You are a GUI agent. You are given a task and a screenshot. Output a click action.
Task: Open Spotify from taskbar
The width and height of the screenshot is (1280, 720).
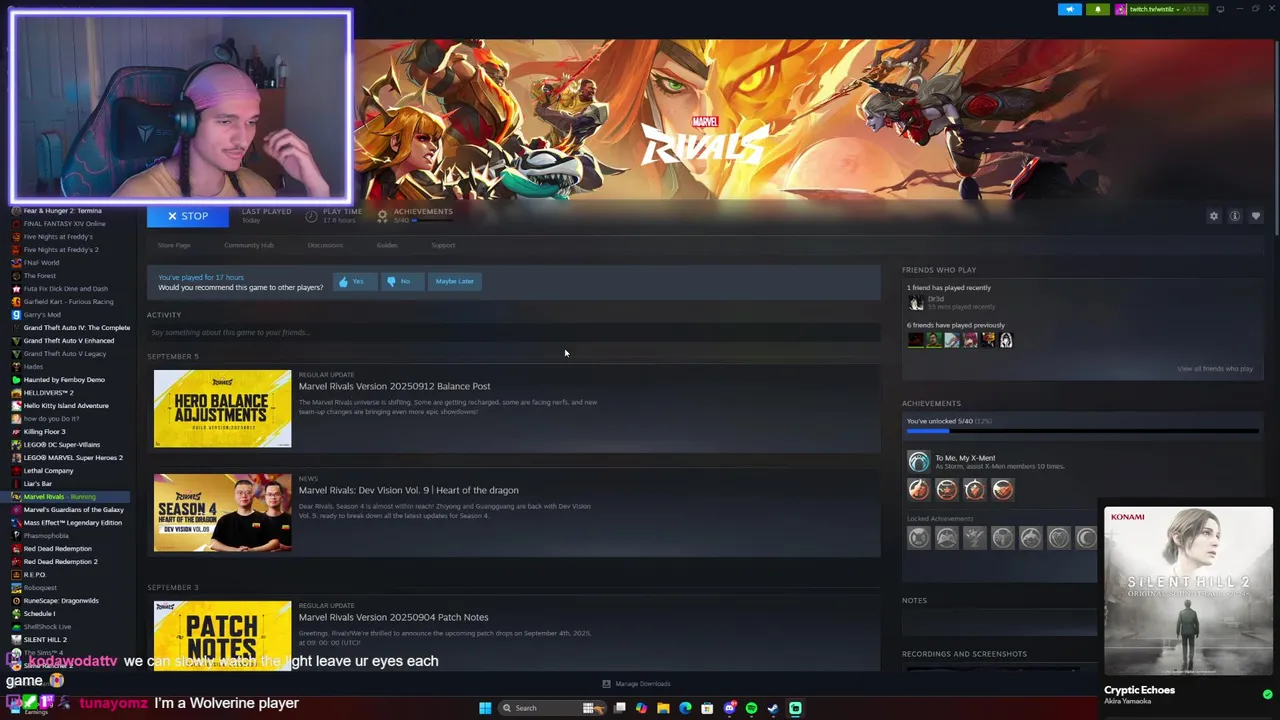(751, 708)
